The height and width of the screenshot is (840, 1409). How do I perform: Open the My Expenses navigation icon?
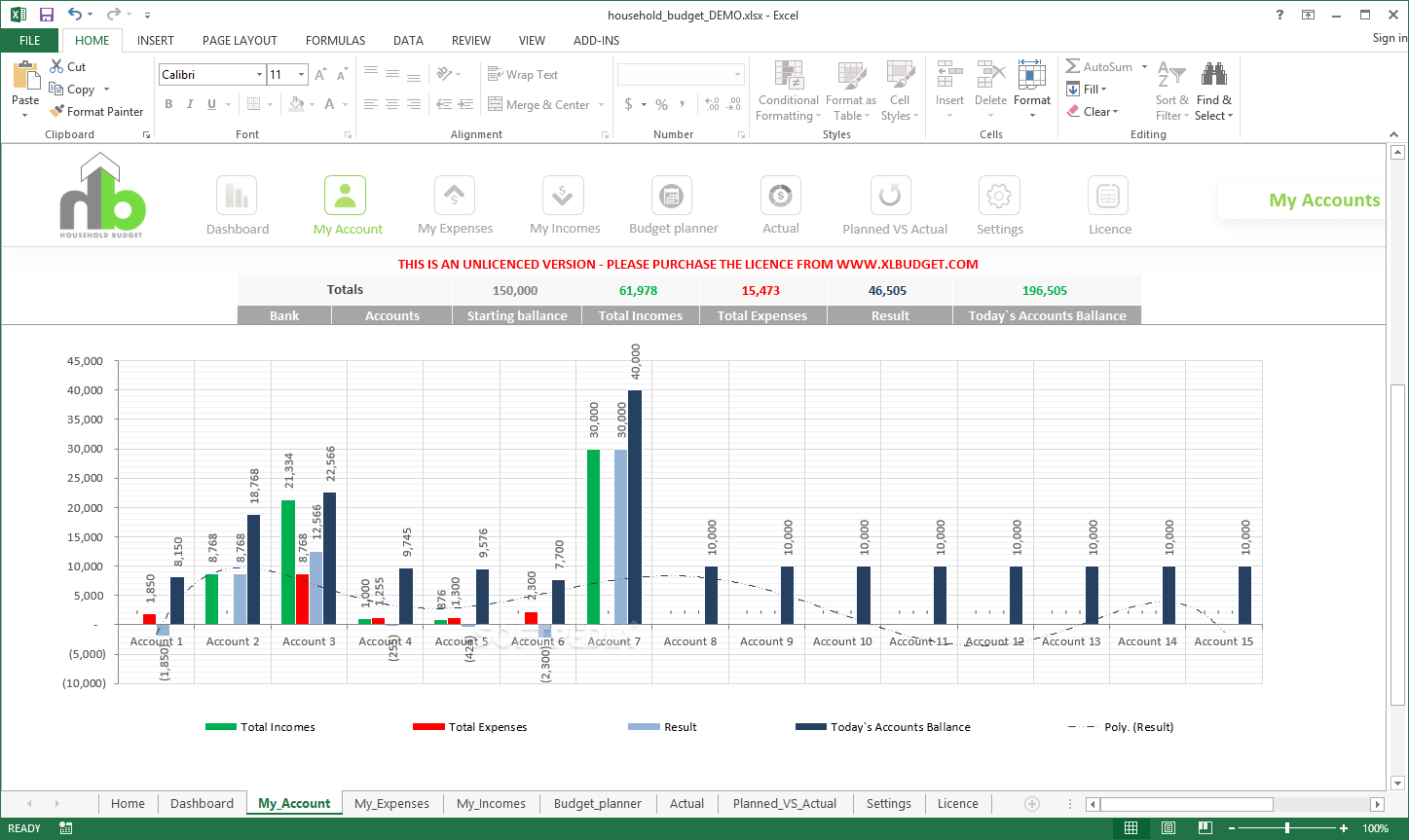pyautogui.click(x=455, y=196)
